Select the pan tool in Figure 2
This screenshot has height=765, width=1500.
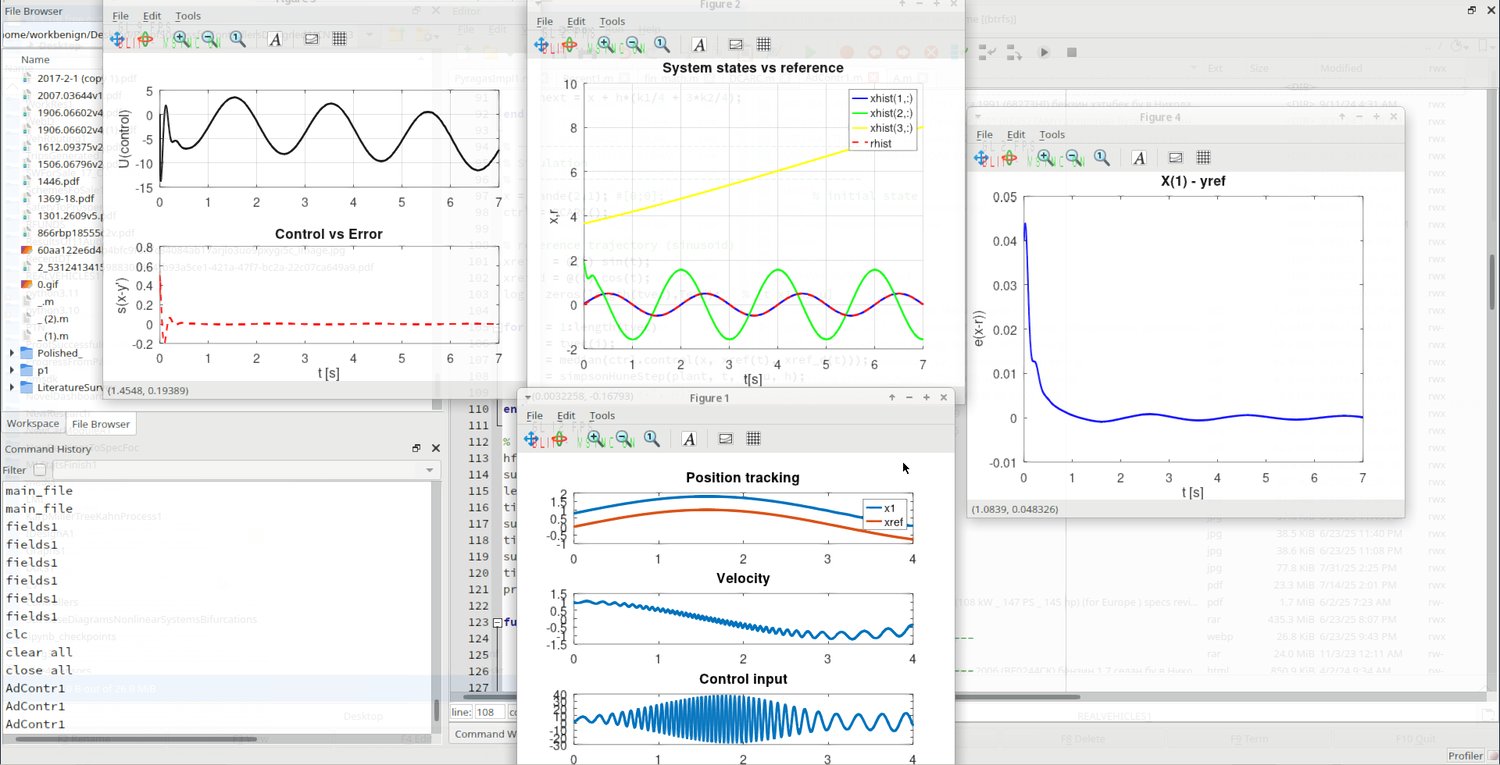(x=541, y=44)
